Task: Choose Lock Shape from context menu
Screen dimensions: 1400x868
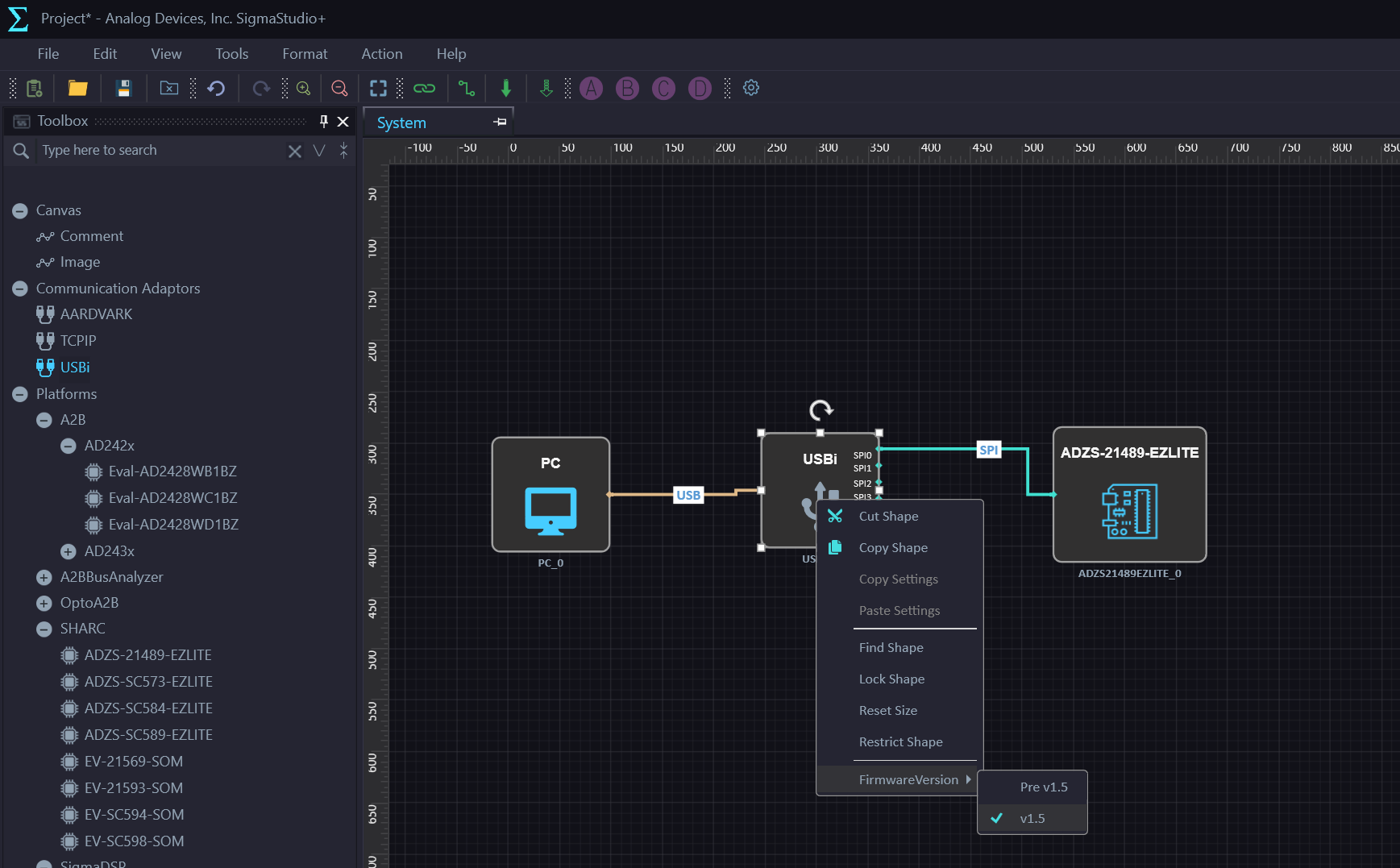Action: [899, 679]
